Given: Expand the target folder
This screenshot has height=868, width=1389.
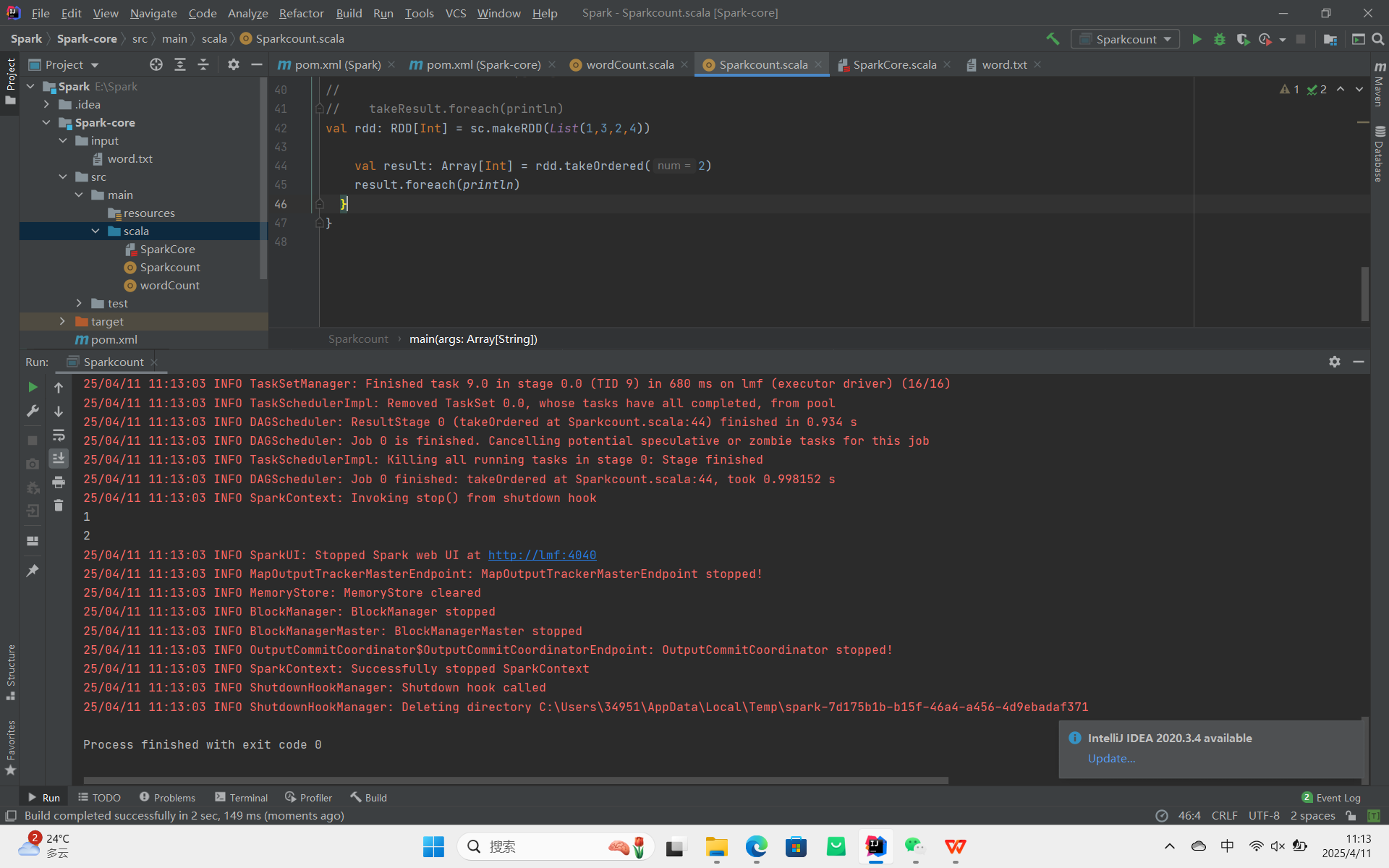Looking at the screenshot, I should point(62,321).
